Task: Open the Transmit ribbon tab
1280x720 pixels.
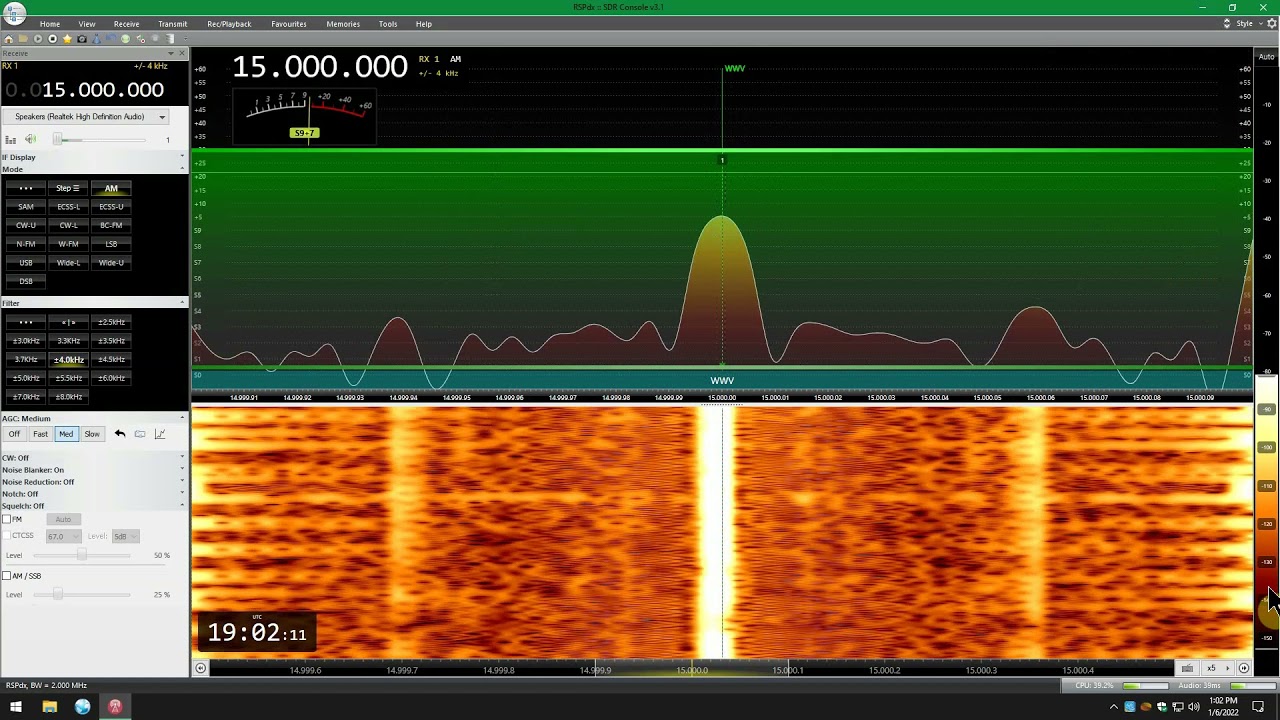Action: [x=172, y=24]
